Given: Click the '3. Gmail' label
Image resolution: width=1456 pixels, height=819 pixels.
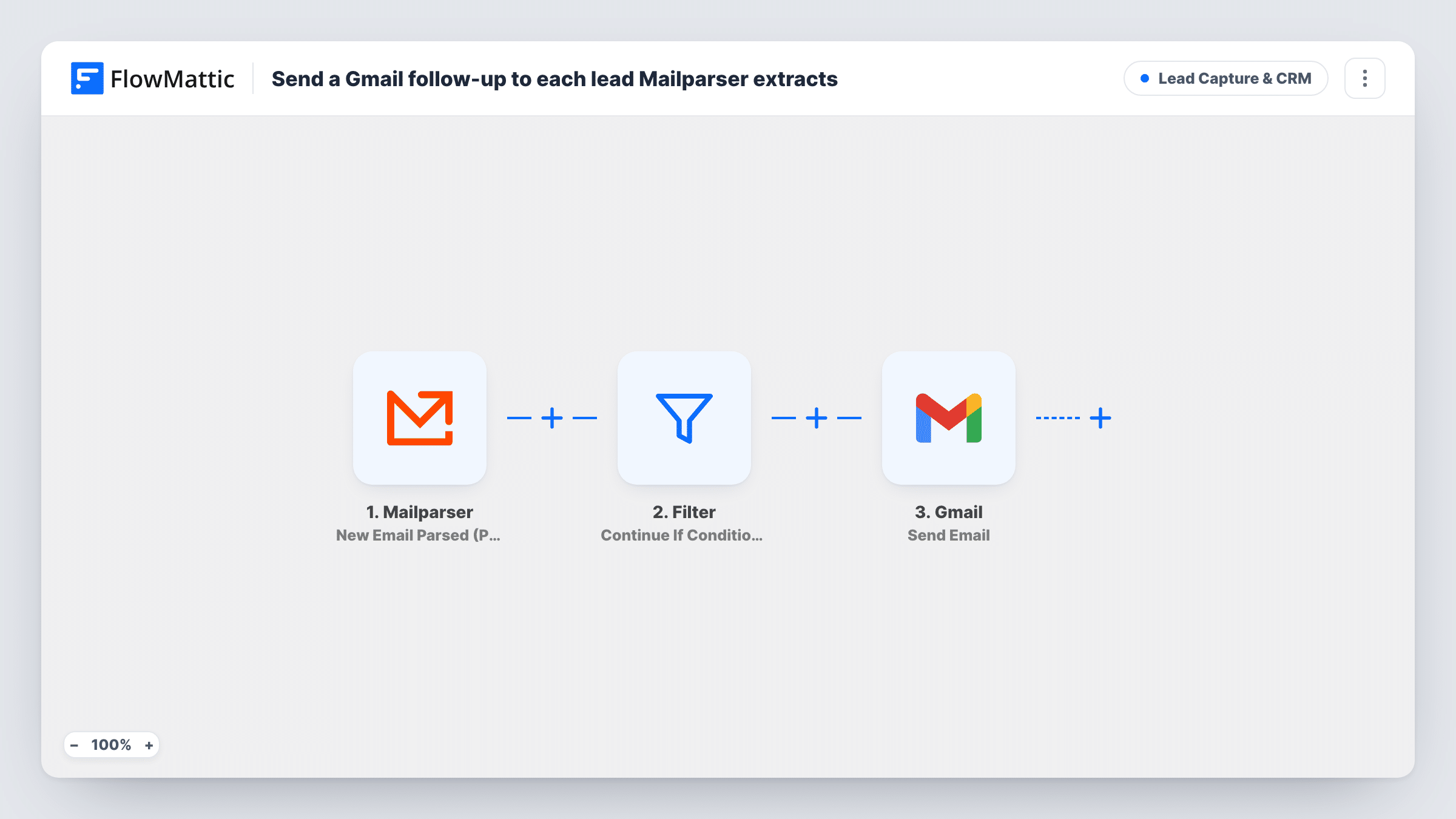Looking at the screenshot, I should (949, 512).
